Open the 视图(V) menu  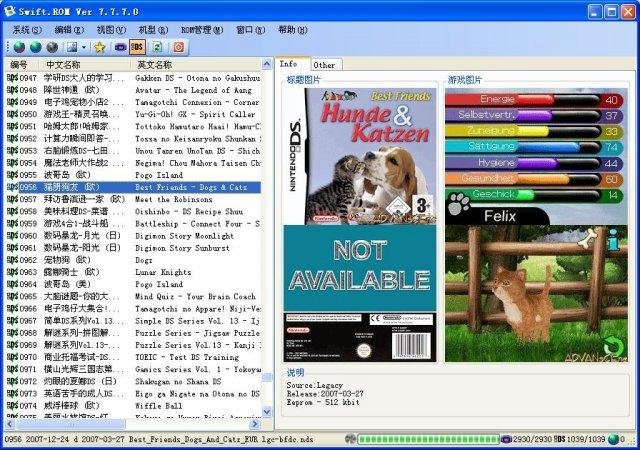click(x=111, y=30)
